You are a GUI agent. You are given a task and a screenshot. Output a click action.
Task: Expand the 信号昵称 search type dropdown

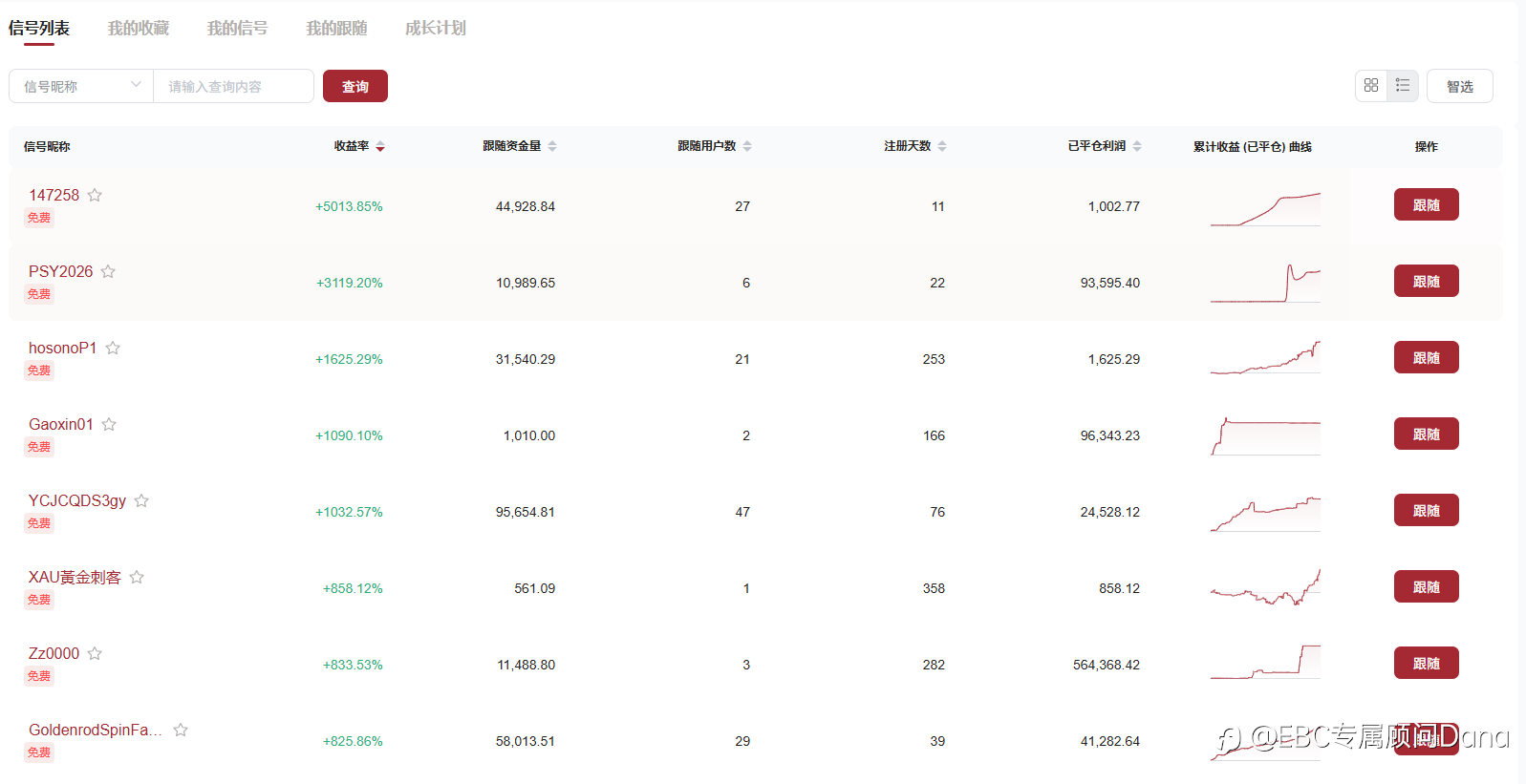(x=81, y=86)
